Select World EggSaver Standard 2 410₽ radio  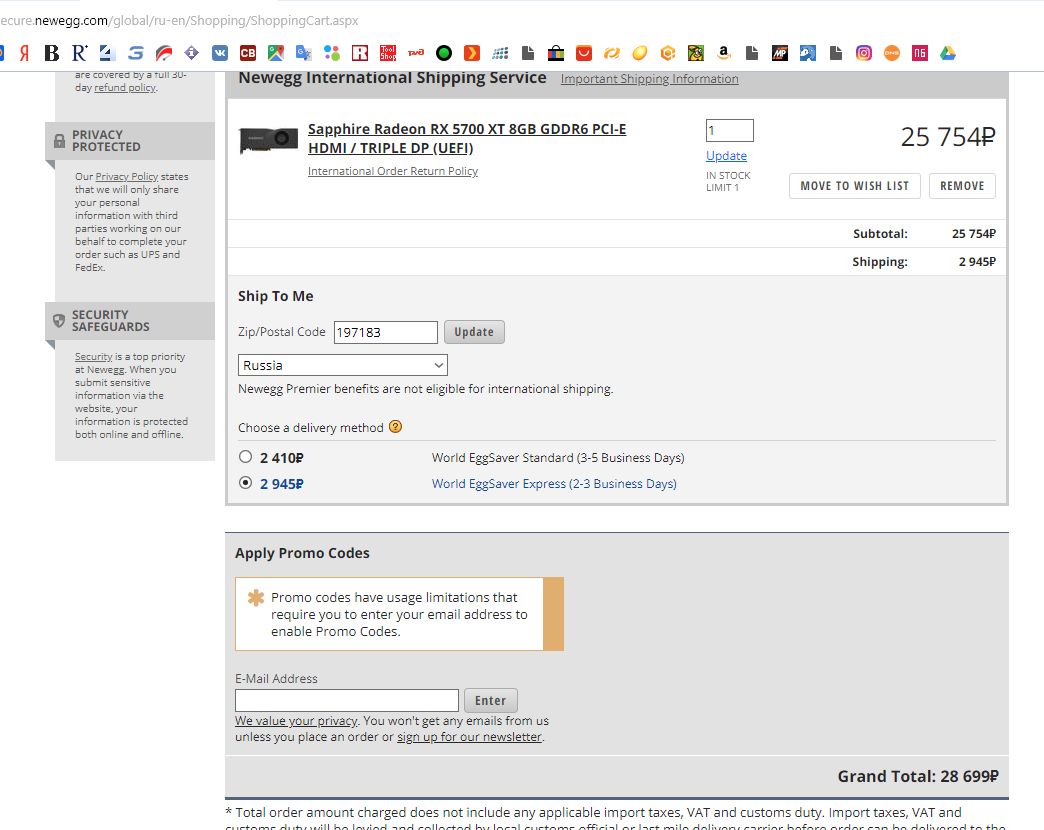246,457
